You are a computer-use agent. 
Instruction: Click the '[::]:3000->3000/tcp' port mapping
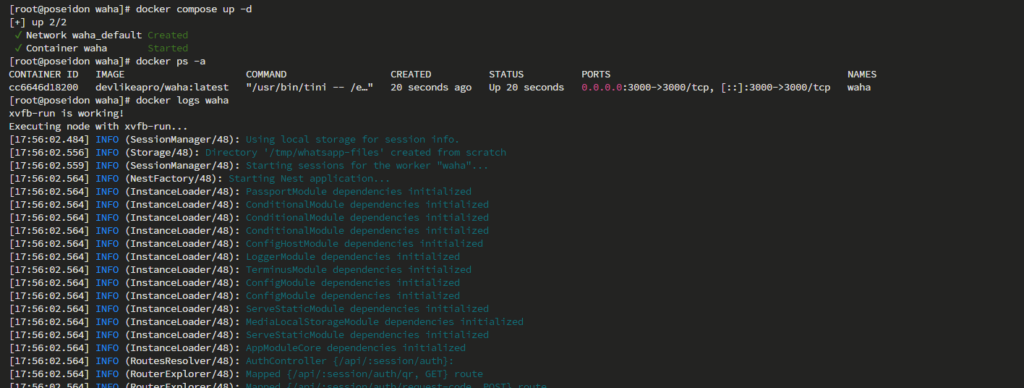(x=776, y=88)
